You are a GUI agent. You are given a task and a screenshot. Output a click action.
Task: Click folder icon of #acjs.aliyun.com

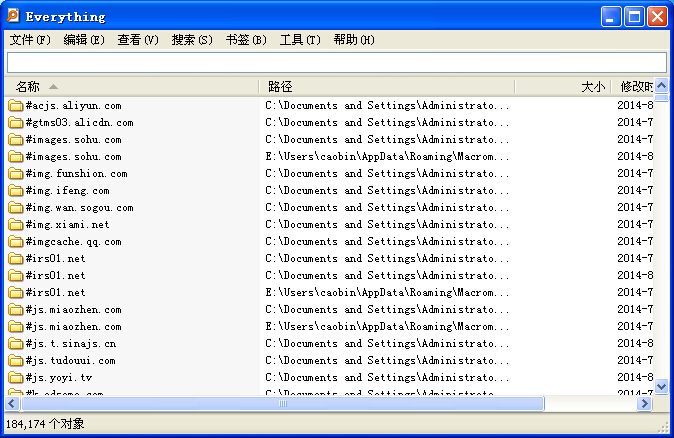pos(15,106)
